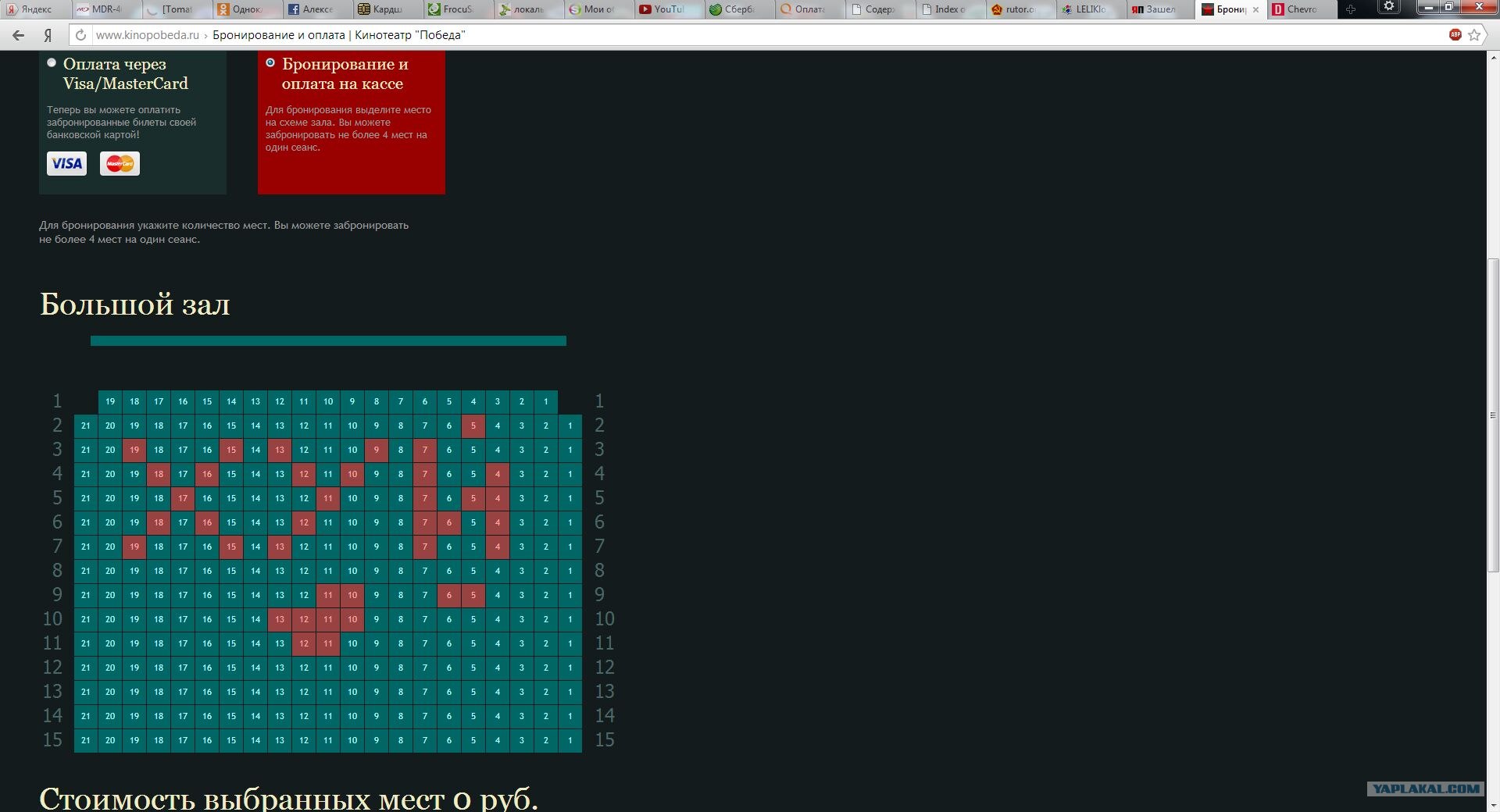Select seat 16 in row 13

pos(207,692)
